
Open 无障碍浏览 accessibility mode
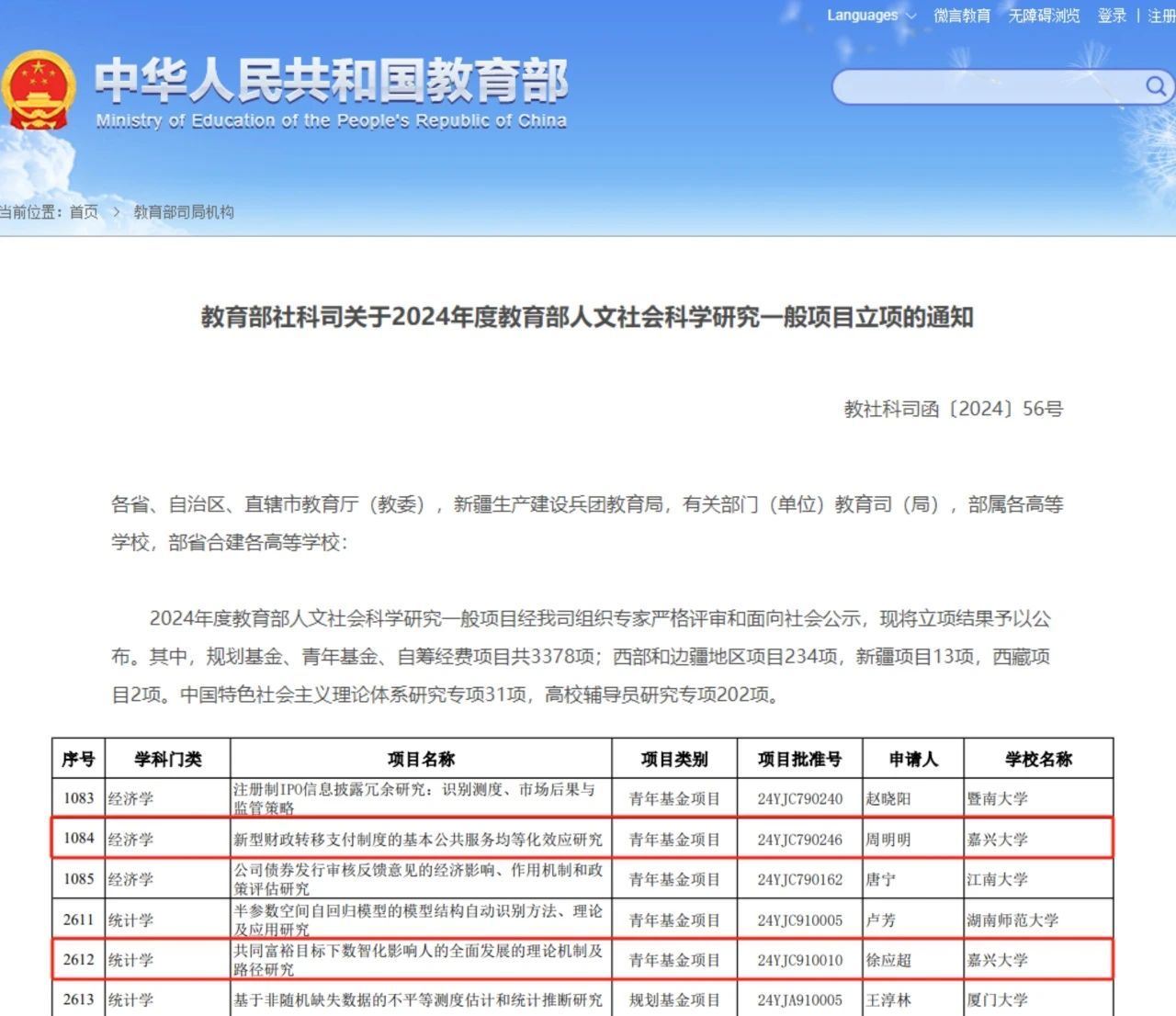pos(1044,16)
